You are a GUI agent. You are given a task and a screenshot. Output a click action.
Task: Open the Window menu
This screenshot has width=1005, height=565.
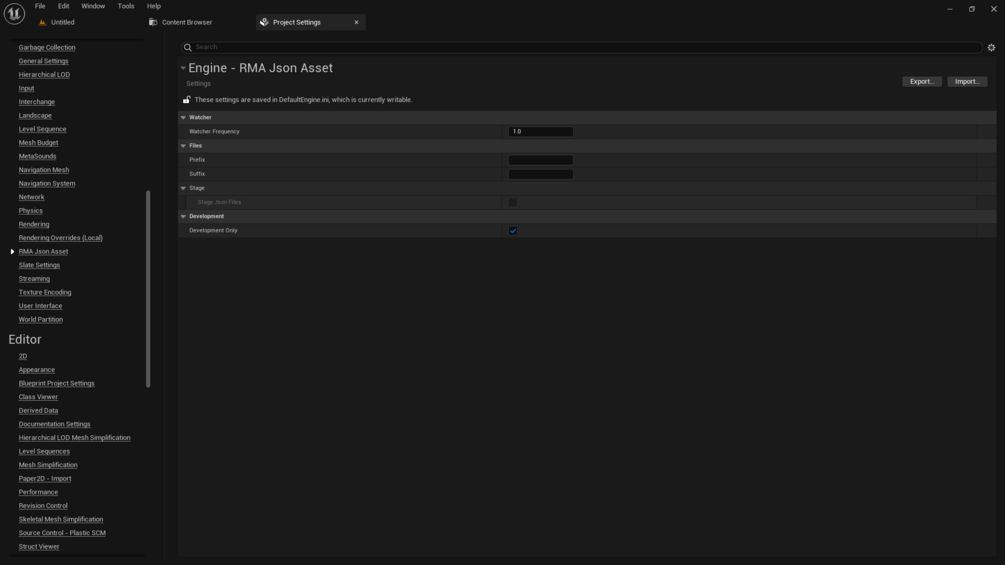click(x=93, y=6)
